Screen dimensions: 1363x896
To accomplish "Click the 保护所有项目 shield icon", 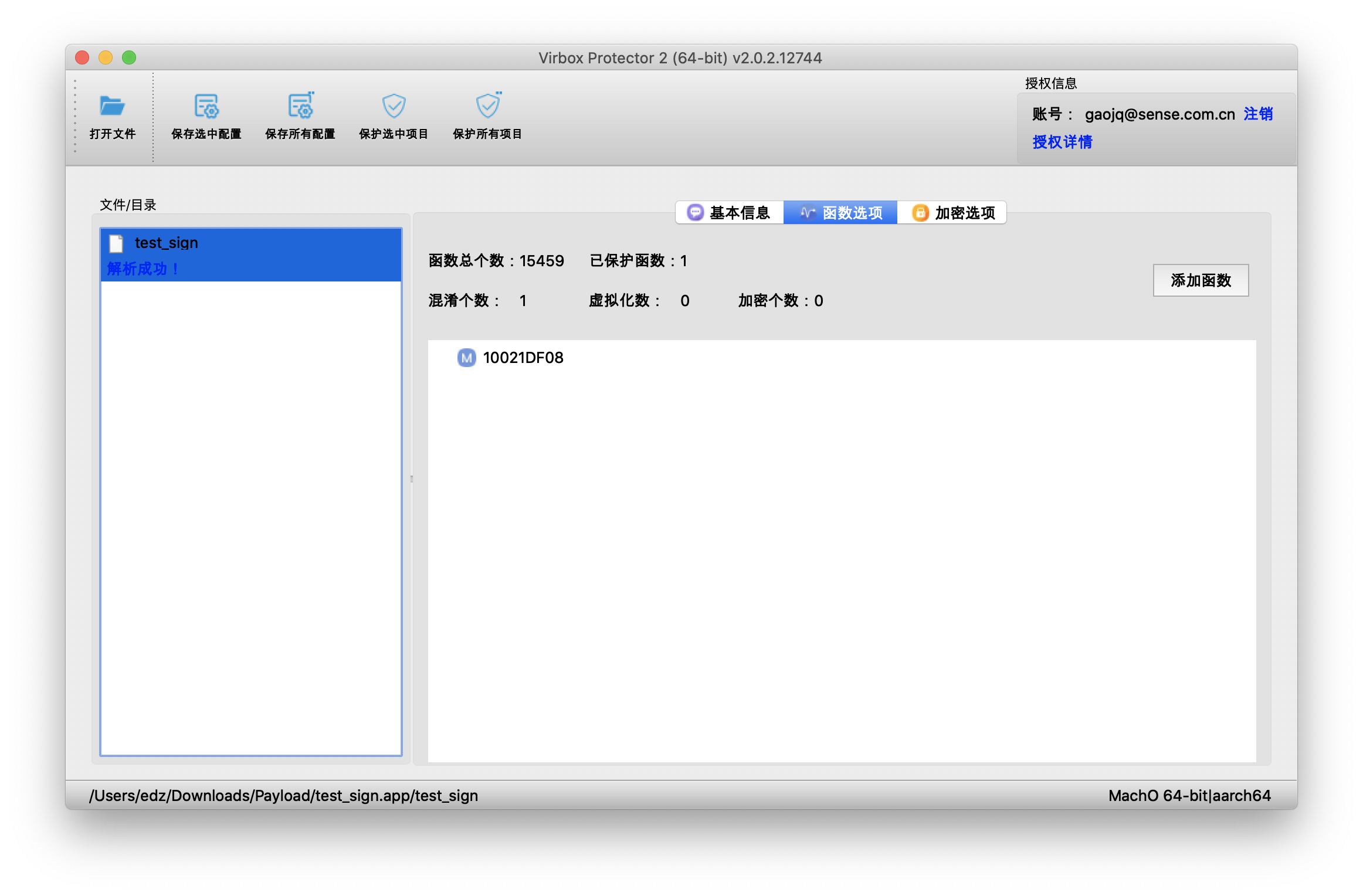I will (487, 107).
